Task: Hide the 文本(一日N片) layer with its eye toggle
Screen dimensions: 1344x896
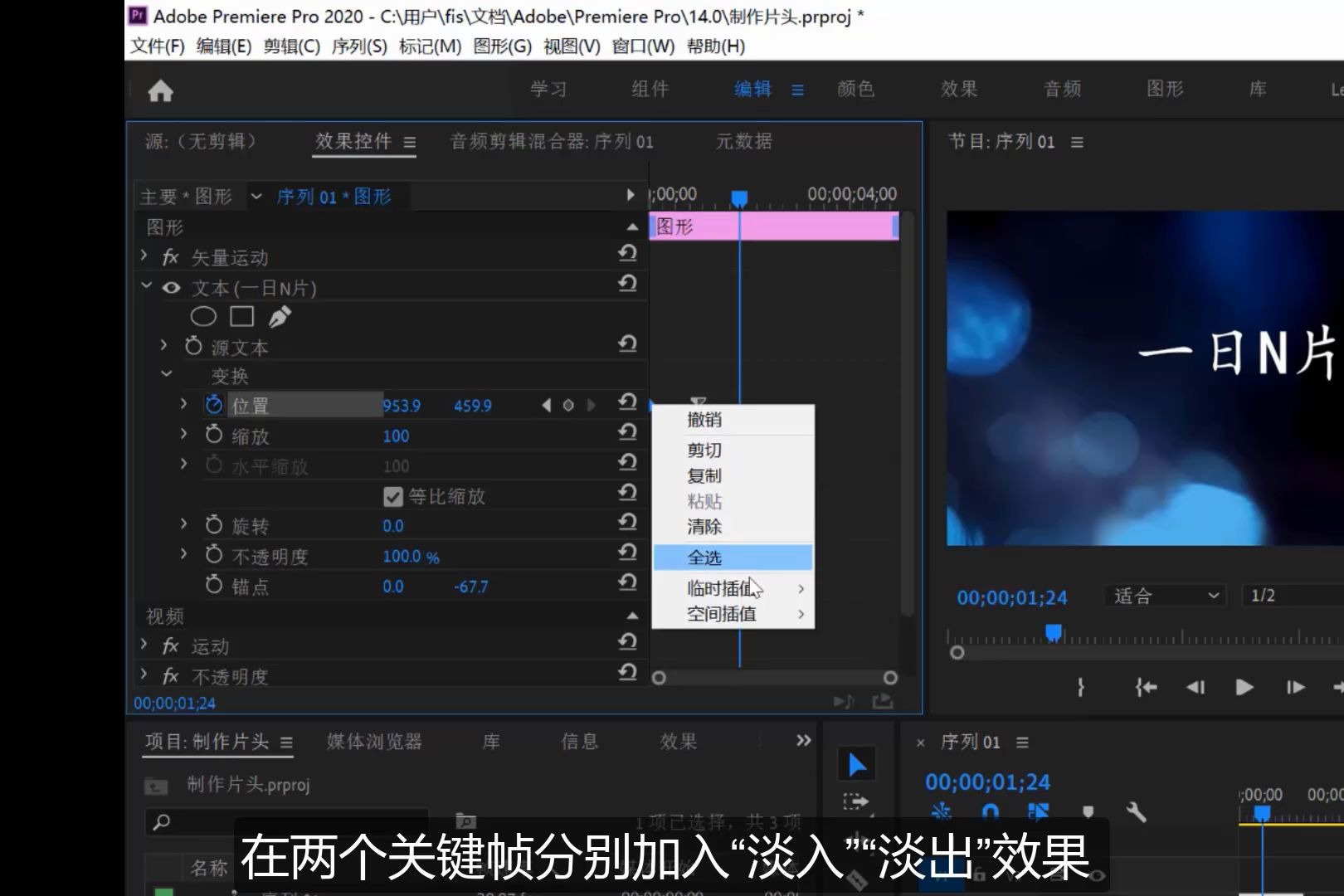Action: [171, 286]
